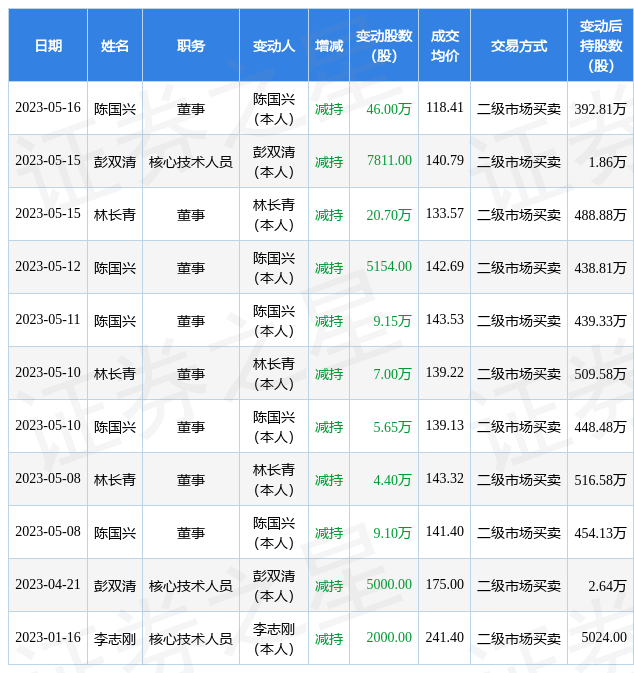Image resolution: width=634 pixels, height=673 pixels.
Task: Click the 变动股数(股) column header
Action: [384, 45]
